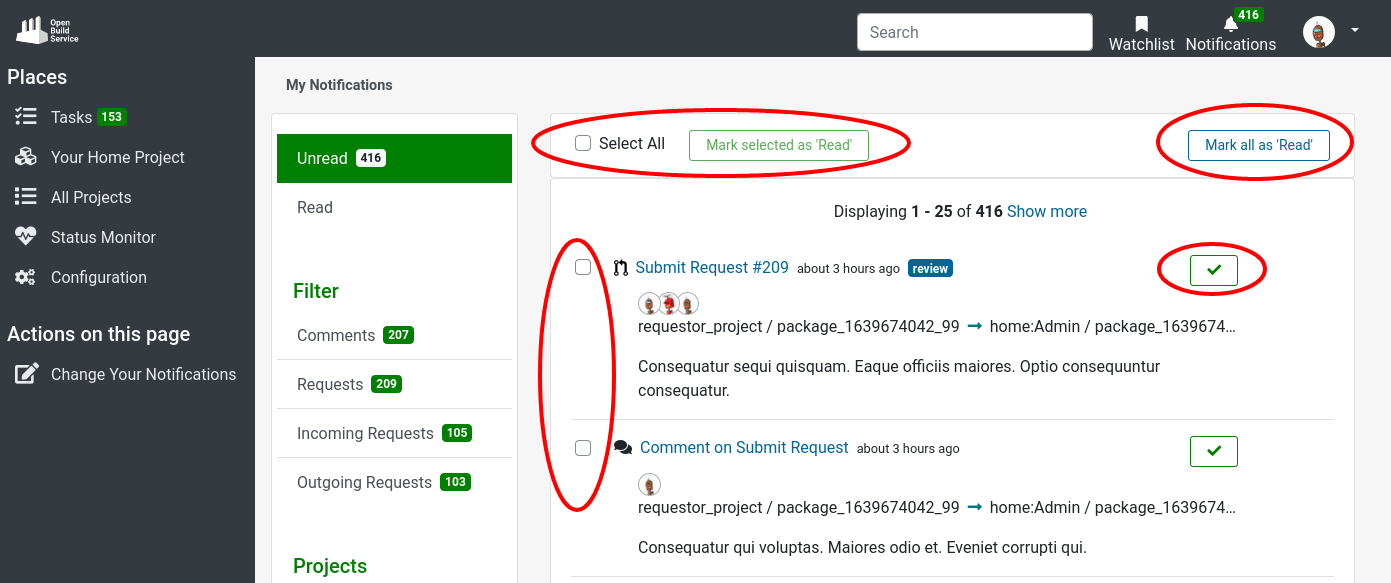Open the Notifications bell icon
The width and height of the screenshot is (1391, 583).
(x=1230, y=24)
